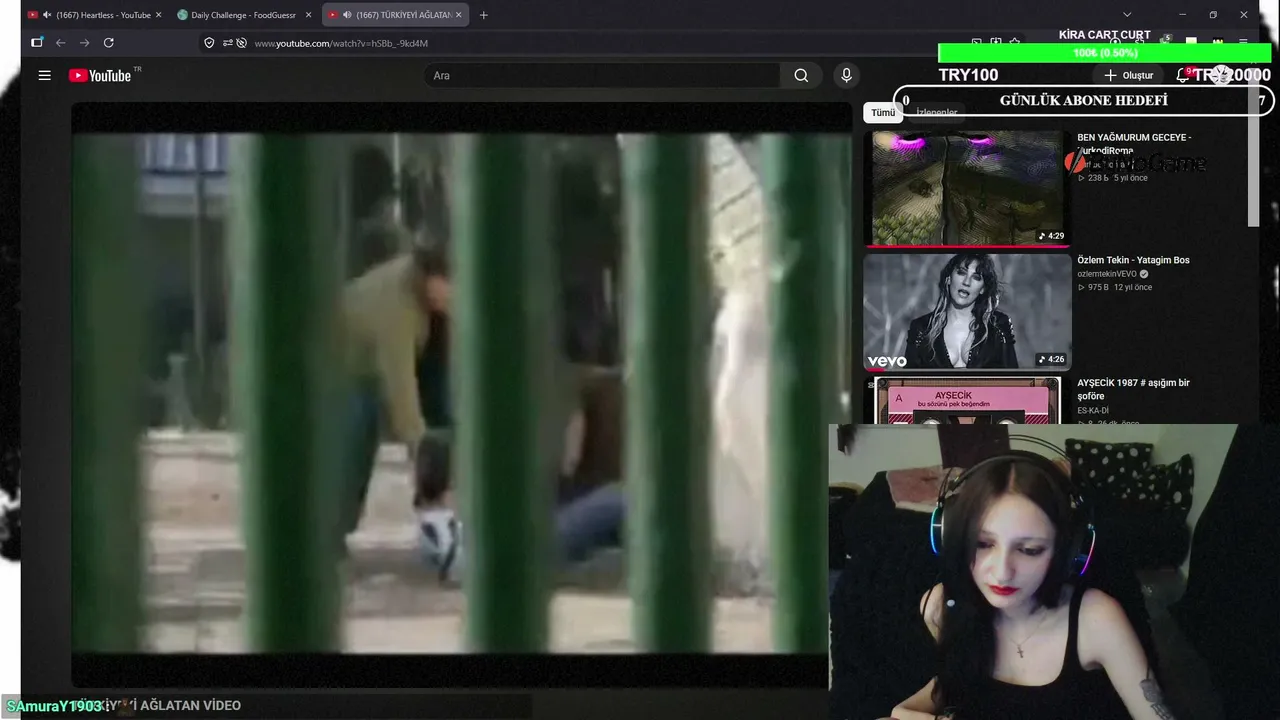1280x720 pixels.
Task: Reload the current YouTube page
Action: (109, 43)
